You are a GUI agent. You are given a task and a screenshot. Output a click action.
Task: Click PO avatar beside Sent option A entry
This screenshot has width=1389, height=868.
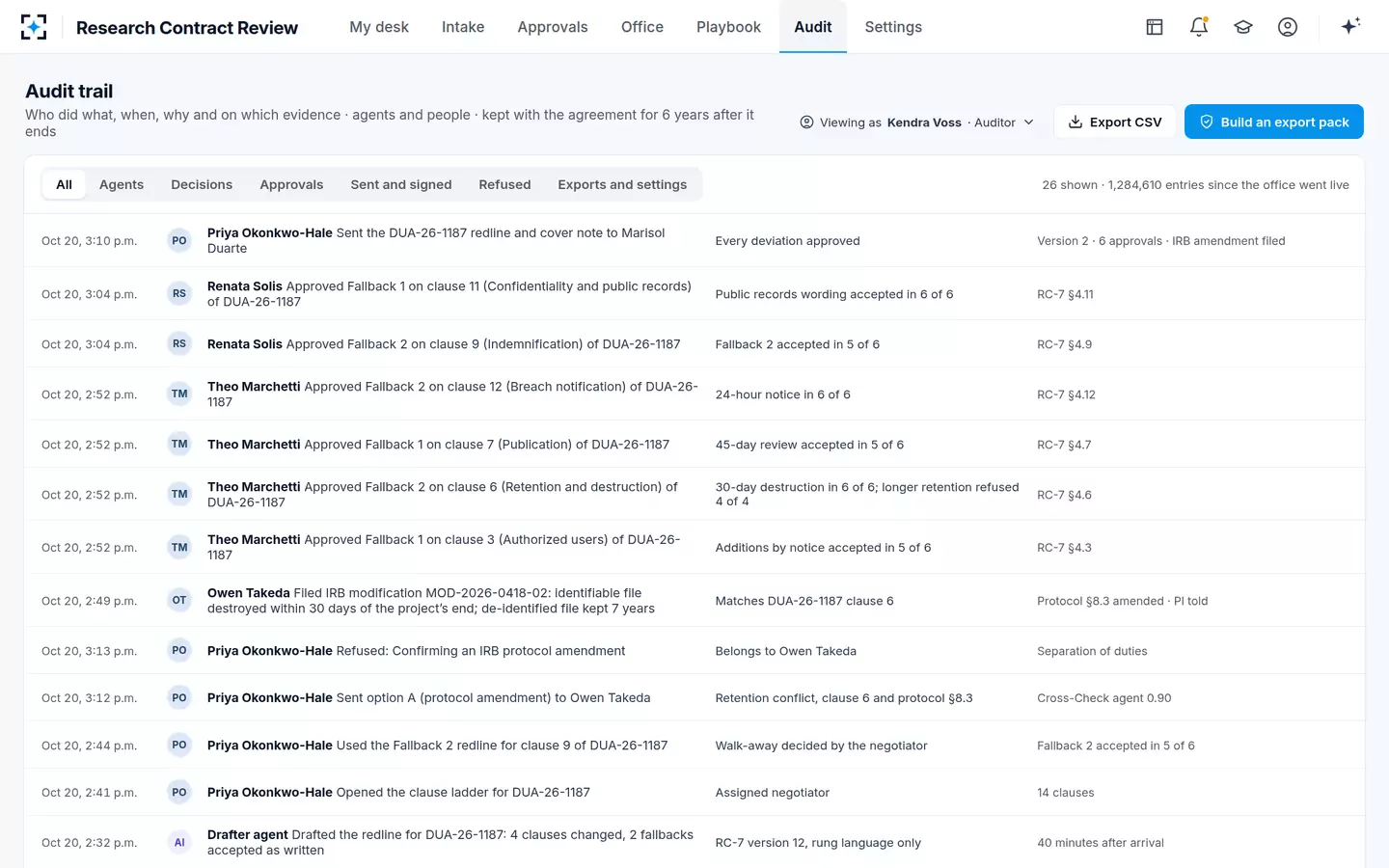click(179, 698)
